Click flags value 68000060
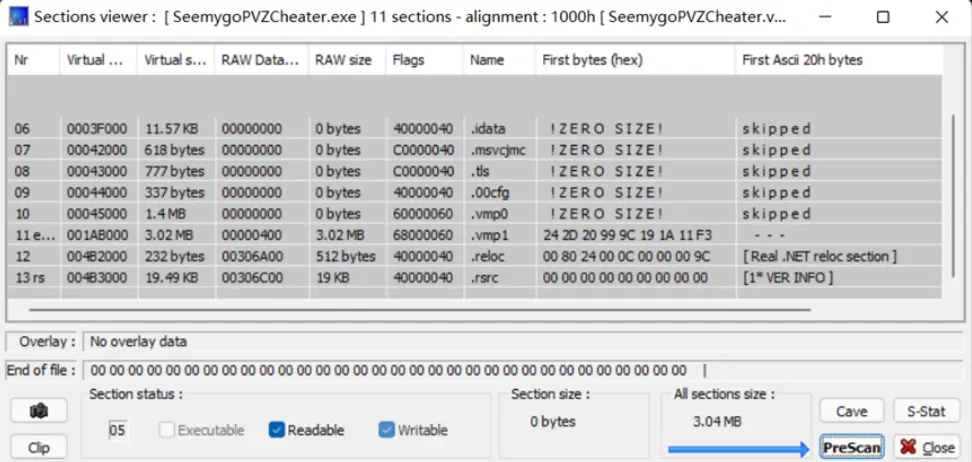 click(x=423, y=235)
